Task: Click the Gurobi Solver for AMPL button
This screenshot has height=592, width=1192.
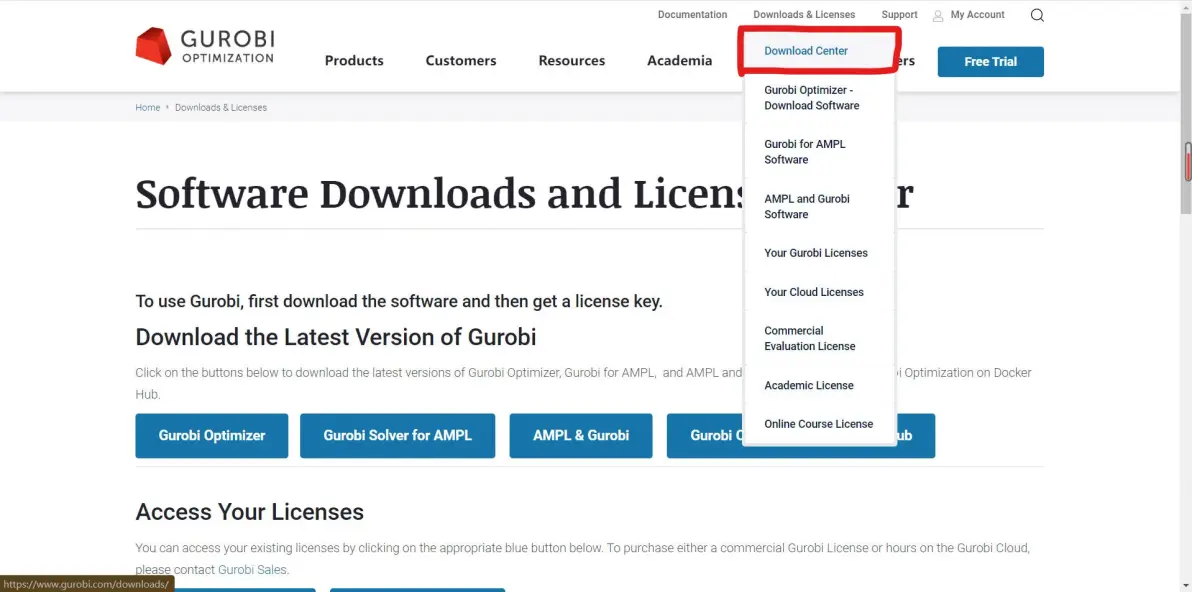Action: click(398, 435)
